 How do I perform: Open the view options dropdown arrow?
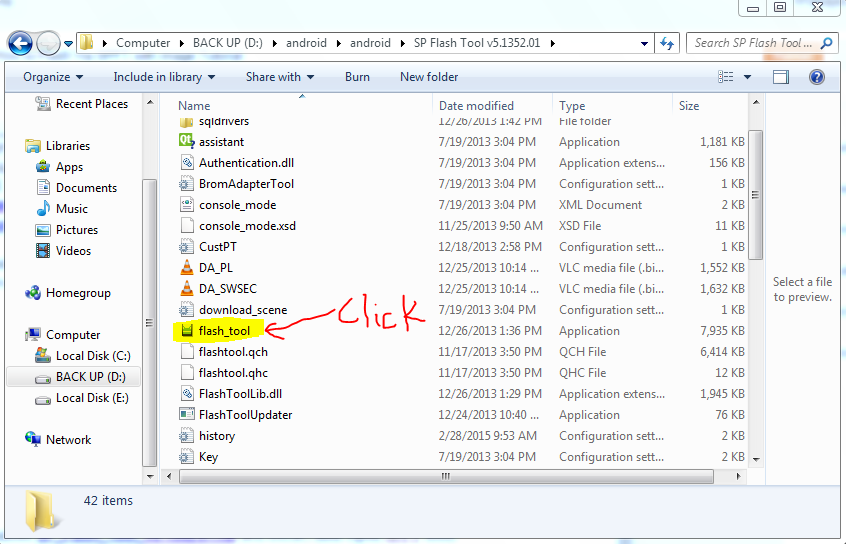pos(747,77)
